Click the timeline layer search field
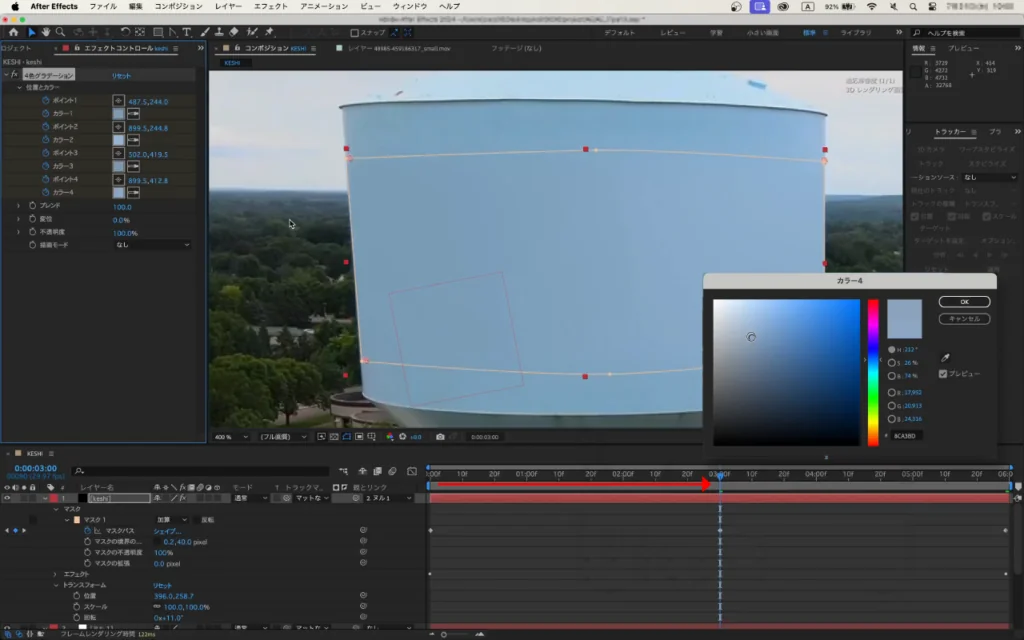 pyautogui.click(x=201, y=471)
